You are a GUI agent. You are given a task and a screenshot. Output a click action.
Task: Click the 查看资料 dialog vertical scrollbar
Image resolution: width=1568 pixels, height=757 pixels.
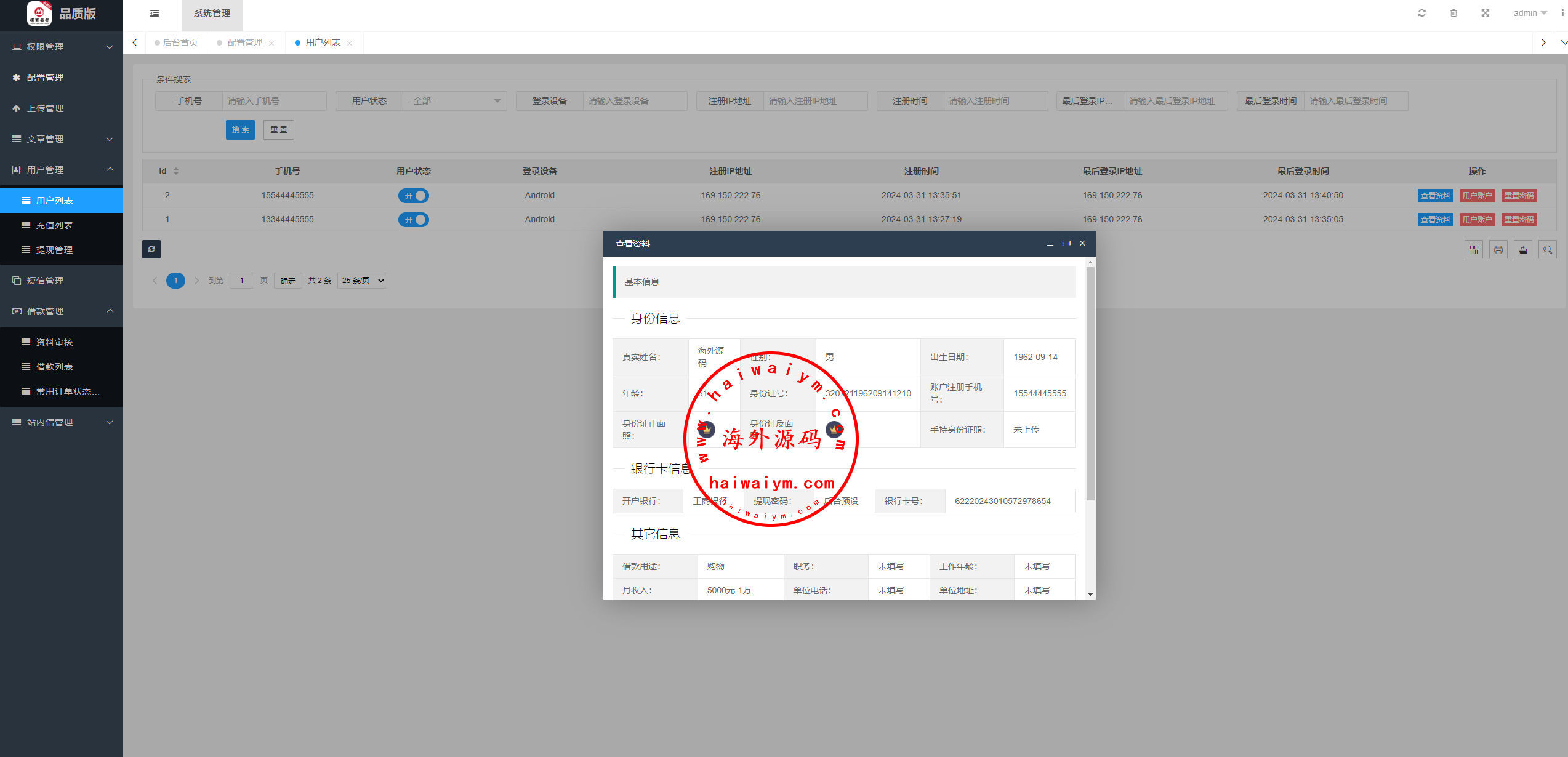[x=1090, y=382]
